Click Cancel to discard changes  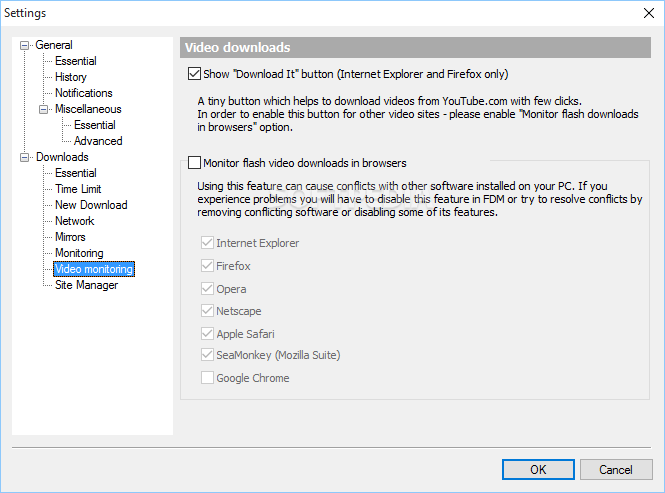click(x=616, y=470)
